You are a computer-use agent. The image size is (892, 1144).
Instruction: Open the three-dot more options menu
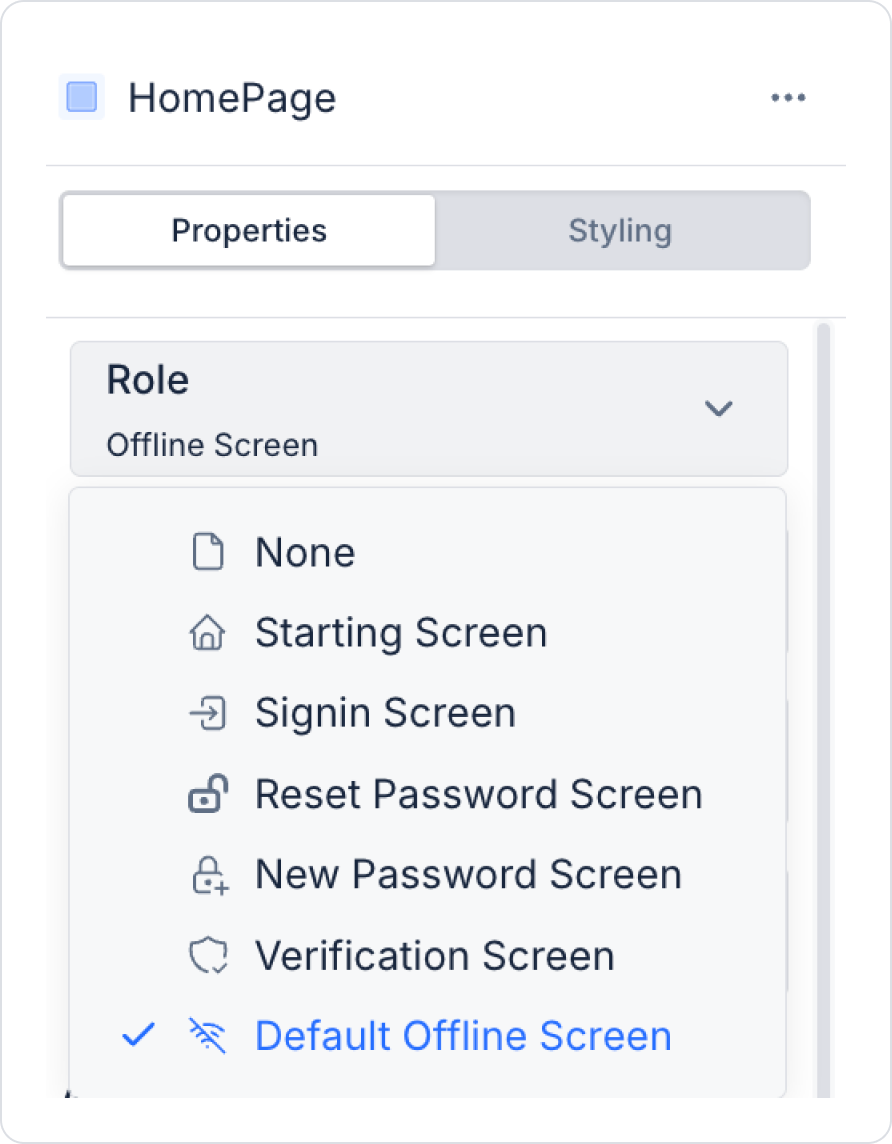coord(788,97)
